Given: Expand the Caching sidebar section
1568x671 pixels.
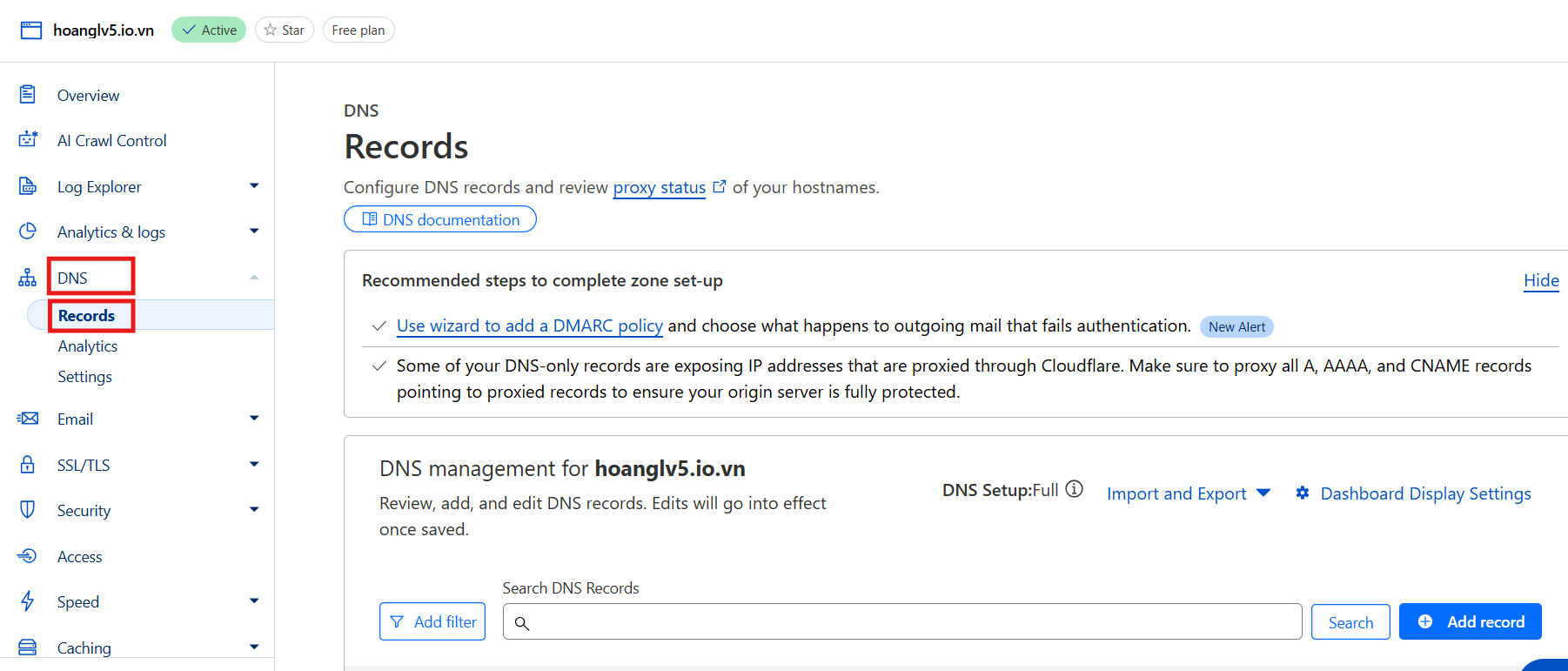Looking at the screenshot, I should [x=254, y=647].
